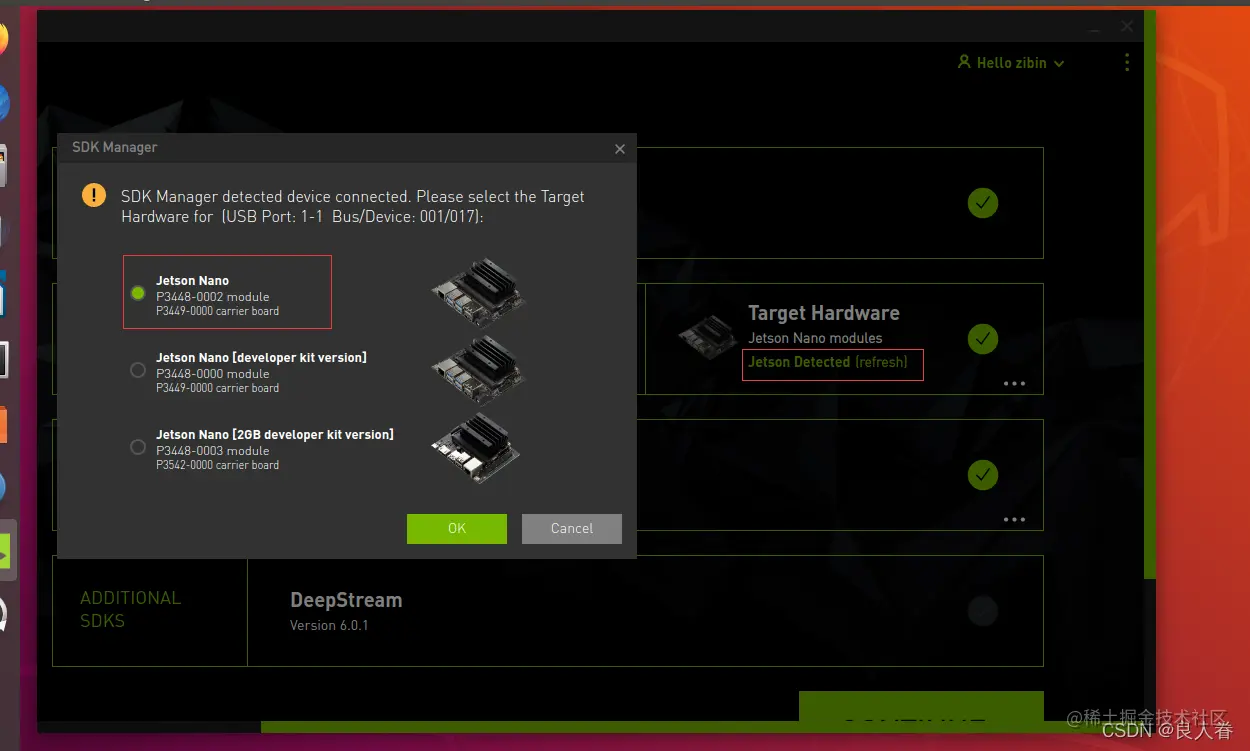This screenshot has height=751, width=1250.
Task: Click the ADDITIONAL SDKS section label
Action: tap(130, 609)
